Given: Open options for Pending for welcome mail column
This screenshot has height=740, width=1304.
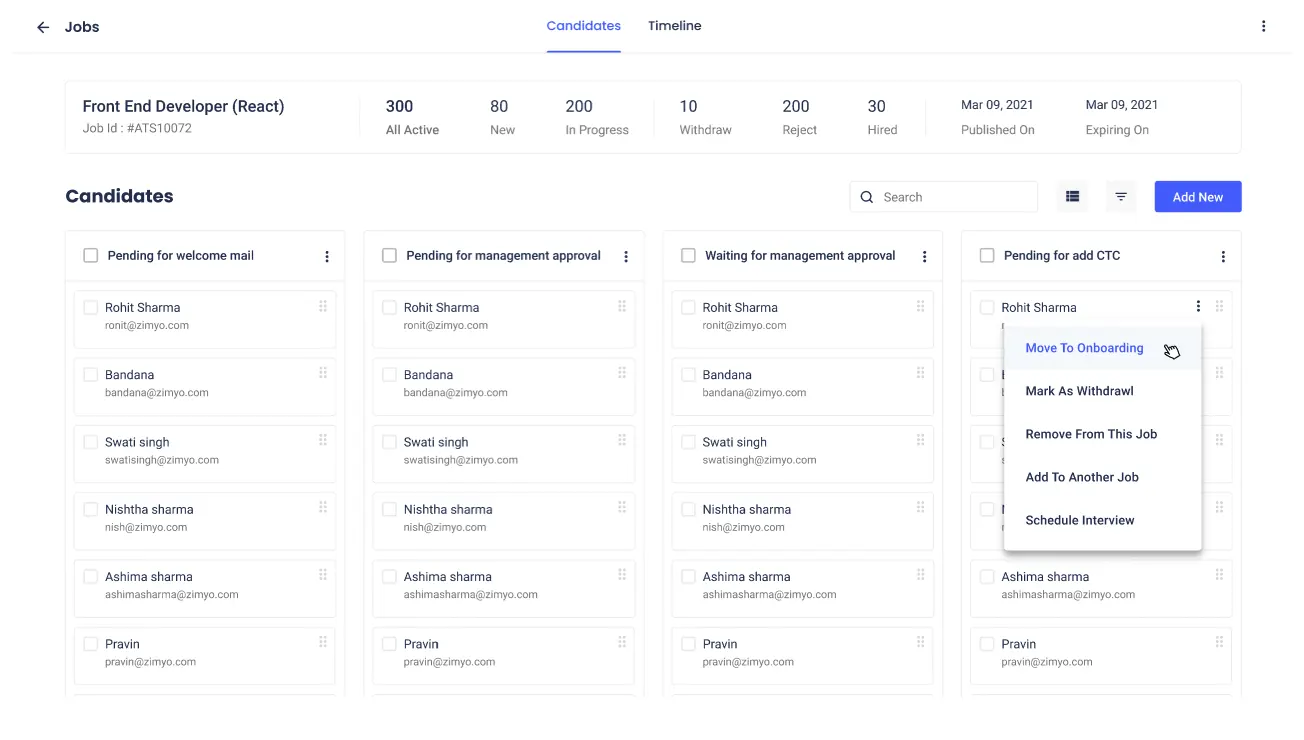Looking at the screenshot, I should point(327,257).
